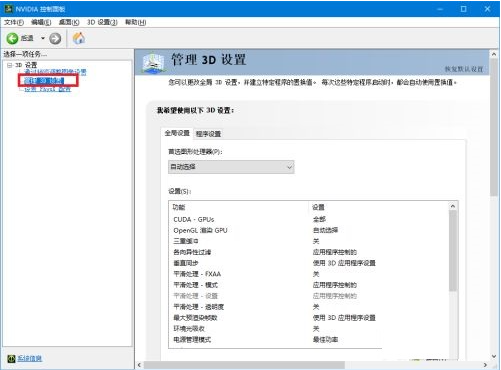Select the 三重缓冲 feature row
This screenshot has height=370, width=501.
(x=309, y=241)
